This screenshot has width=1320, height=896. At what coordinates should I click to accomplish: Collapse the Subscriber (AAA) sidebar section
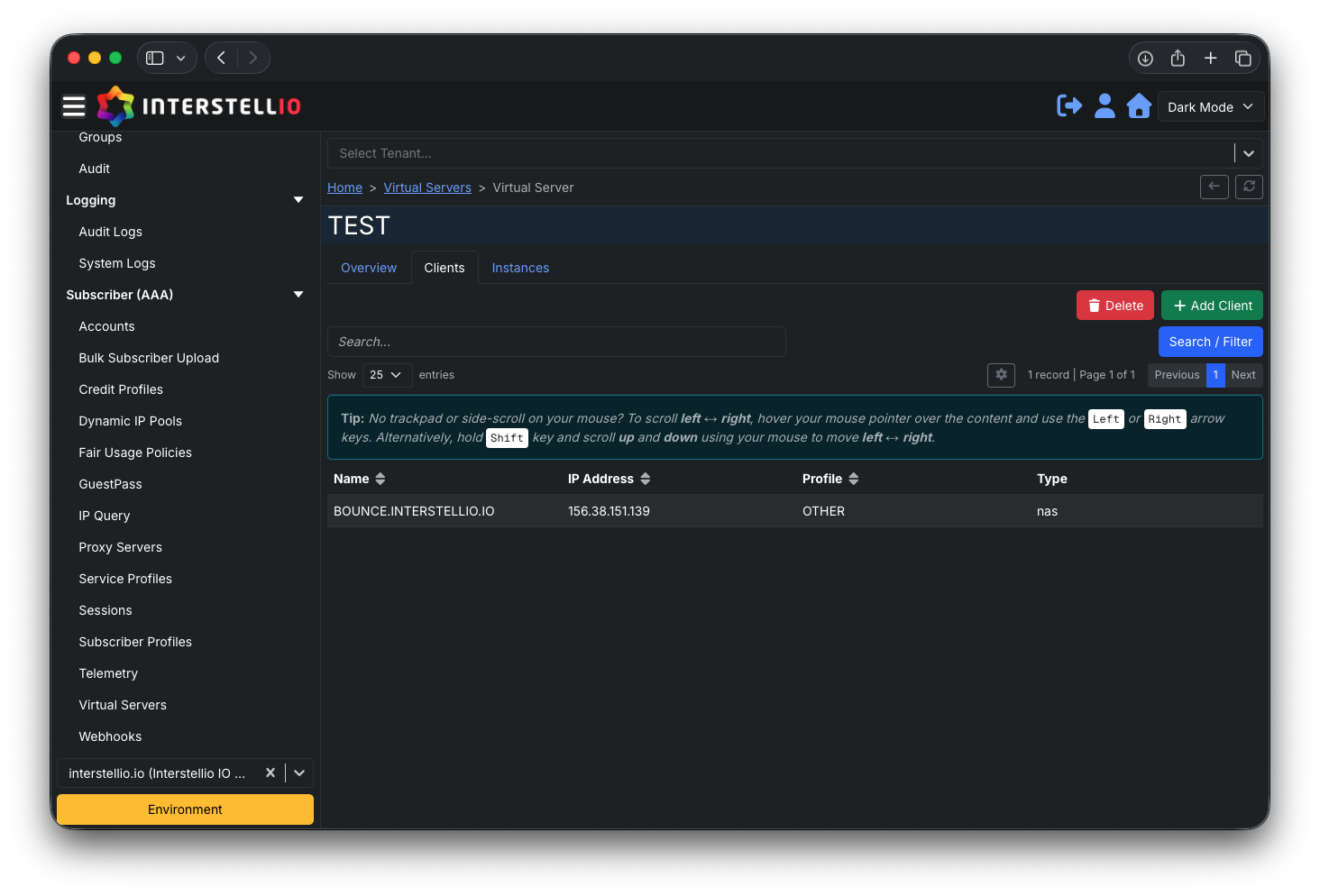click(298, 295)
